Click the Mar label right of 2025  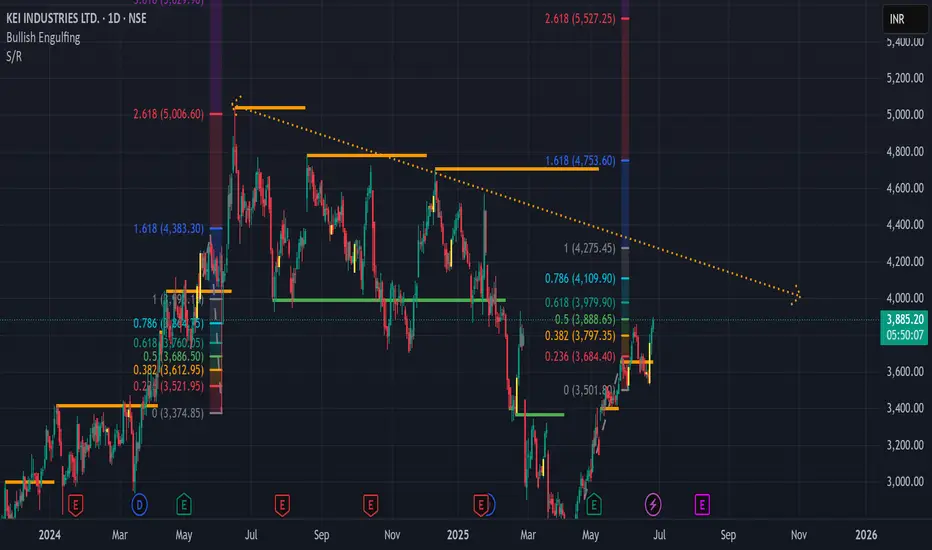pyautogui.click(x=528, y=535)
